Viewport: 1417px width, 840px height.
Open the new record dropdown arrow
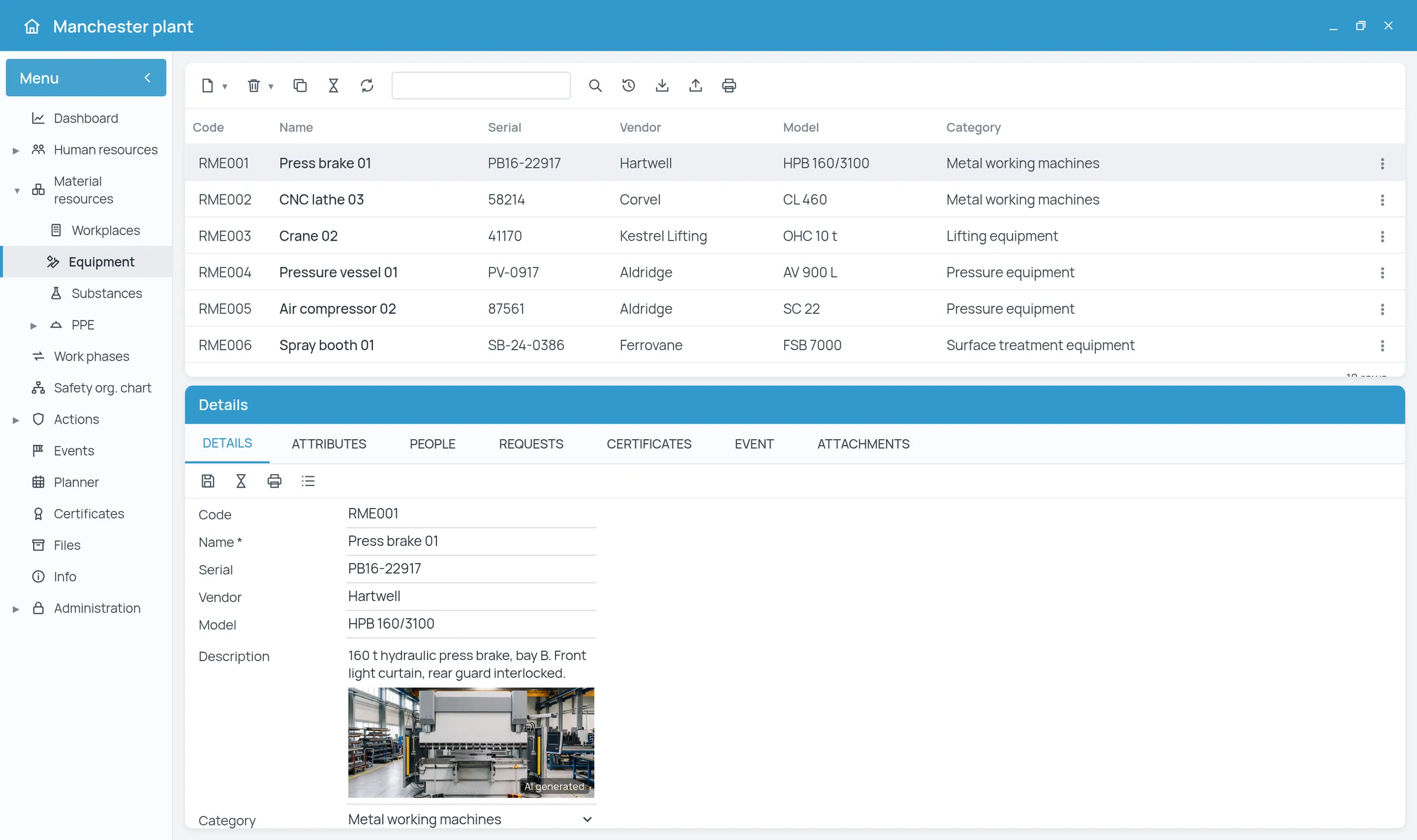(225, 87)
